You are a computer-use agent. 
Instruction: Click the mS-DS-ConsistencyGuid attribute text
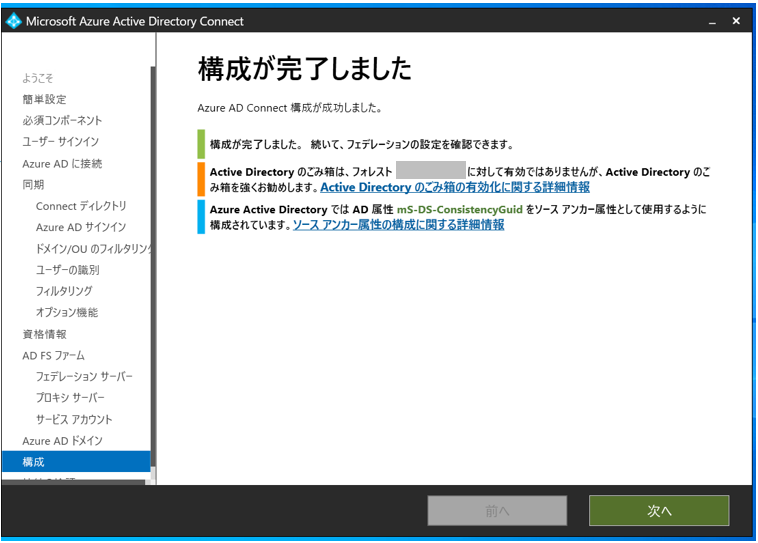[x=460, y=209]
